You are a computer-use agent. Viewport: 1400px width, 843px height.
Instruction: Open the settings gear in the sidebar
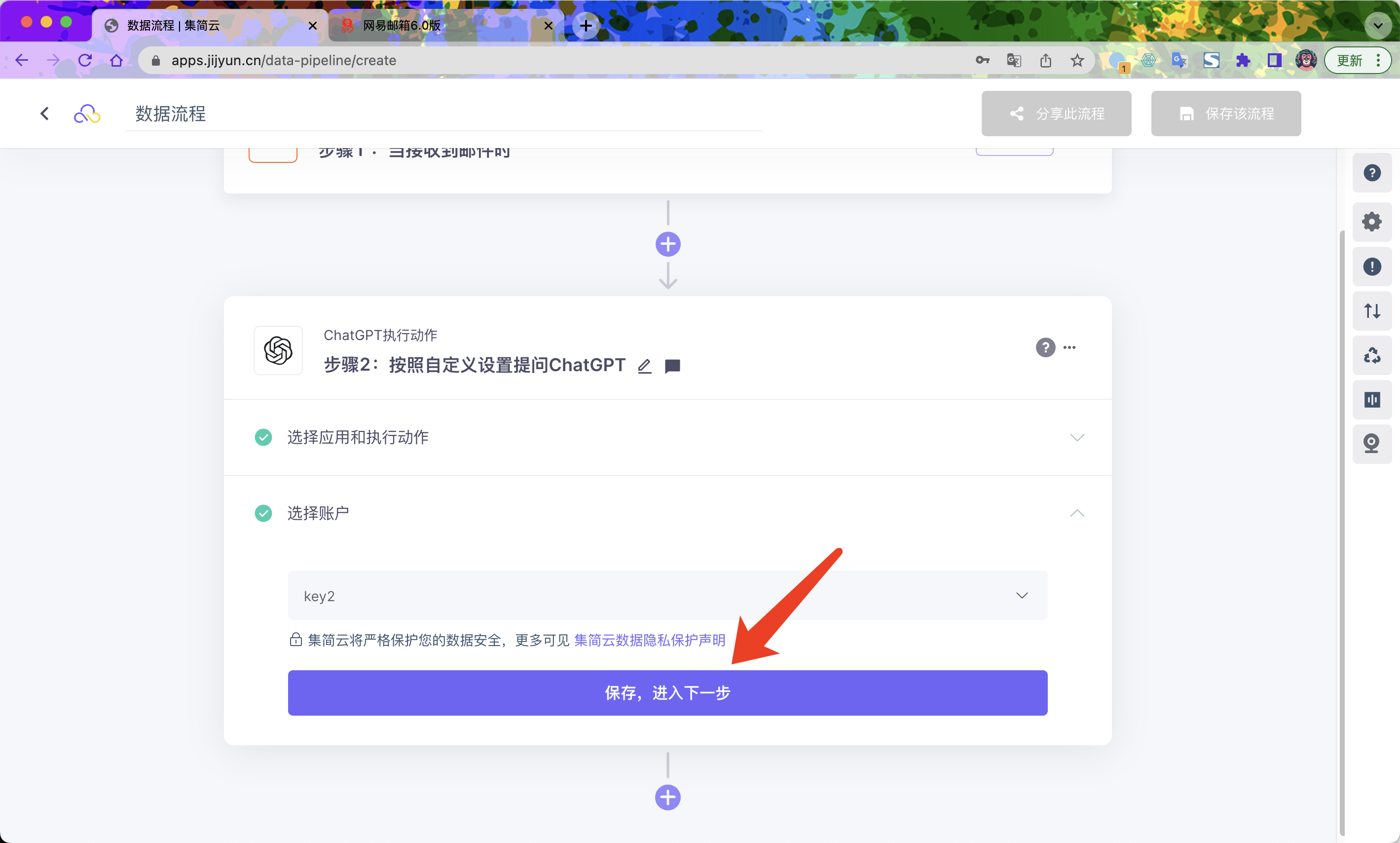point(1371,222)
